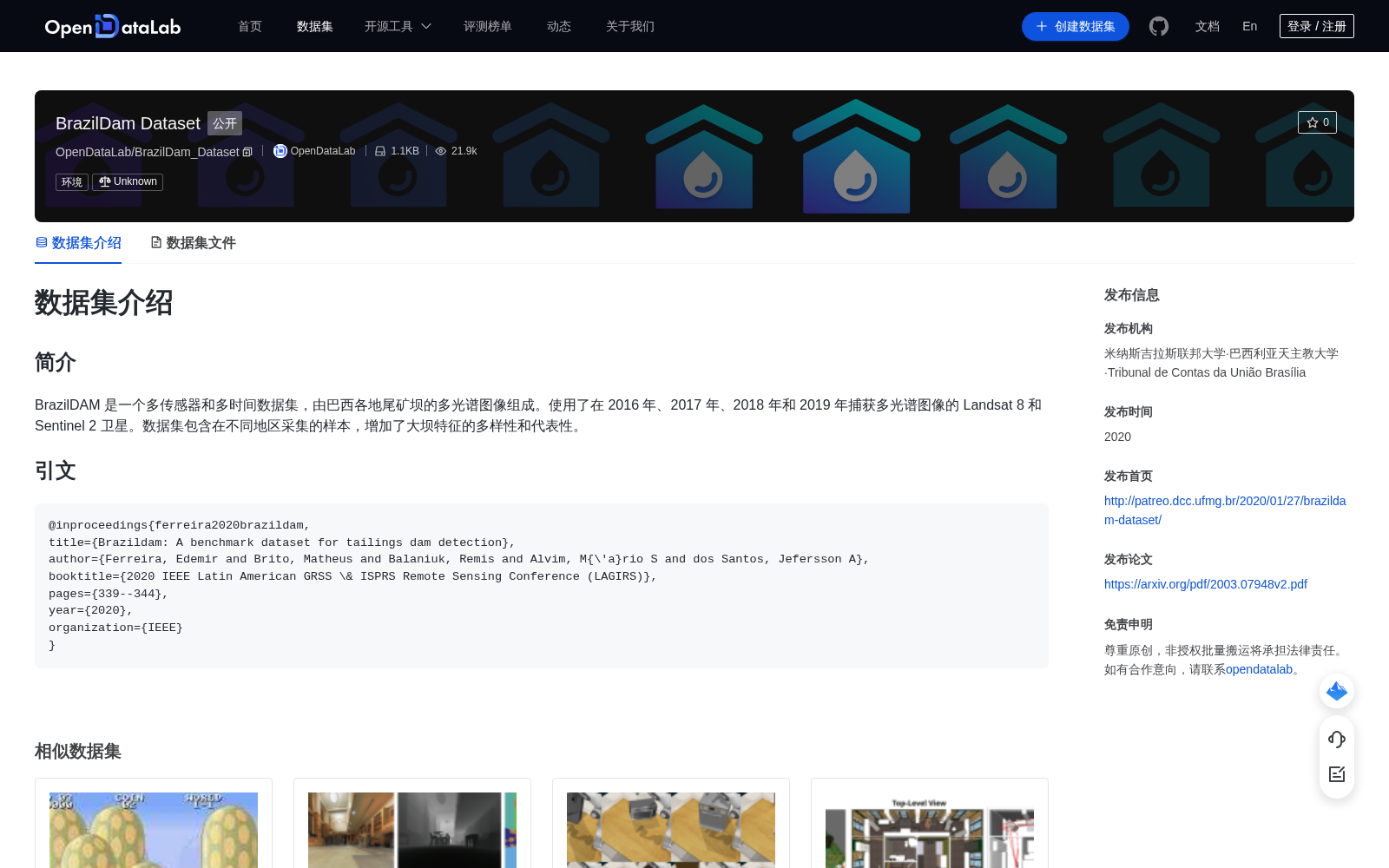Click the OpenDataLab avatar icon
The image size is (1389, 868).
click(x=280, y=151)
